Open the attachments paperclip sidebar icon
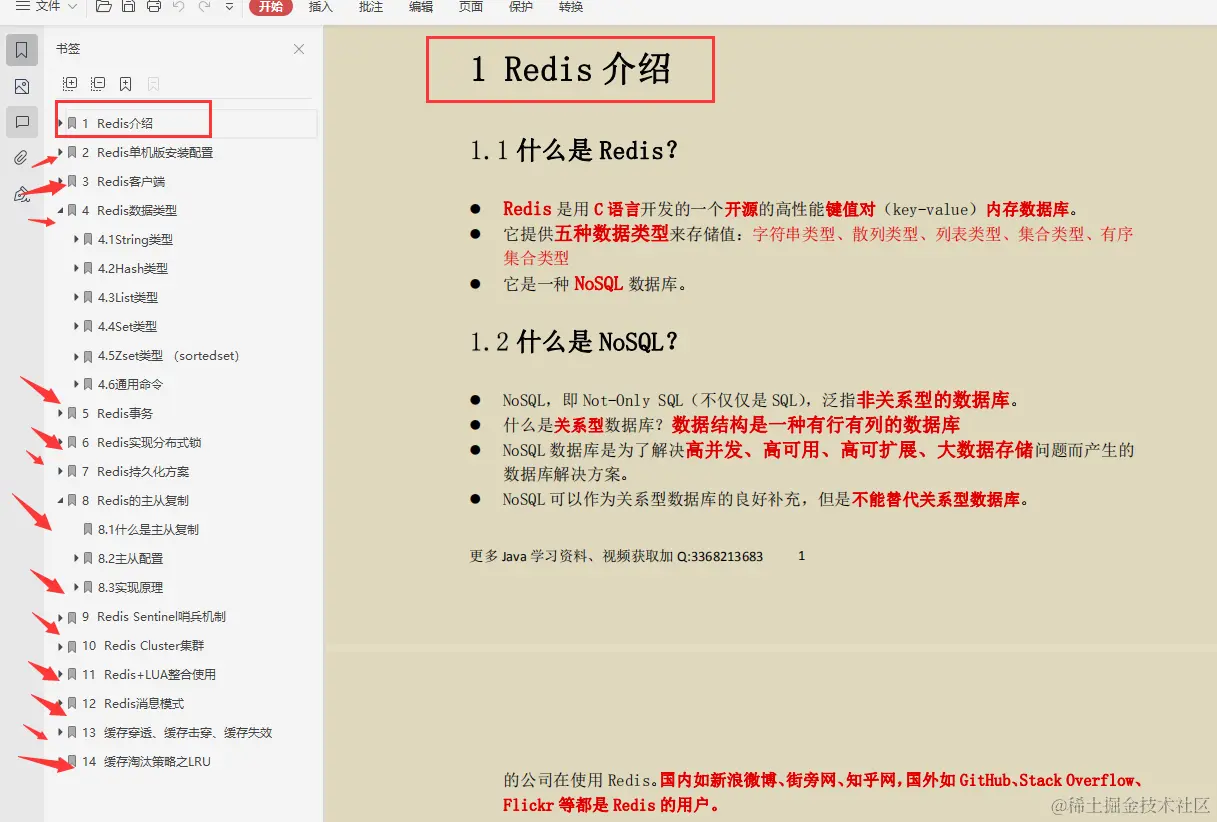The image size is (1217, 822). pyautogui.click(x=22, y=158)
